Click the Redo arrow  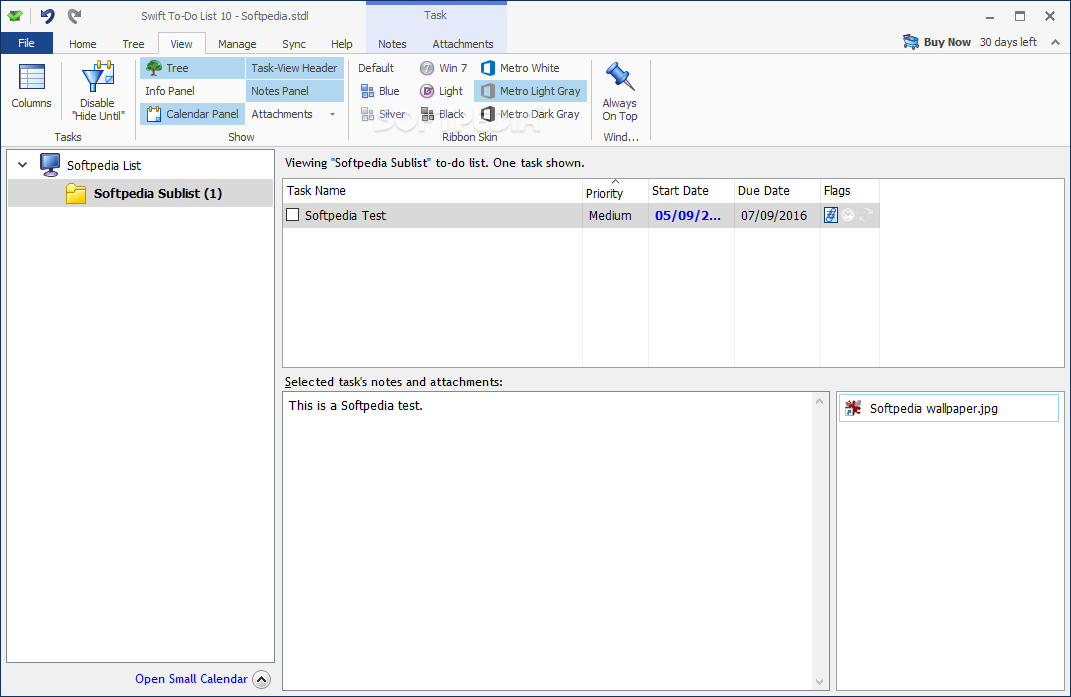click(x=74, y=16)
